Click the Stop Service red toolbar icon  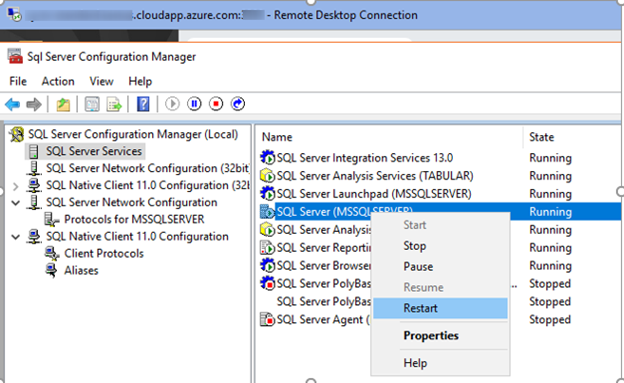point(216,104)
